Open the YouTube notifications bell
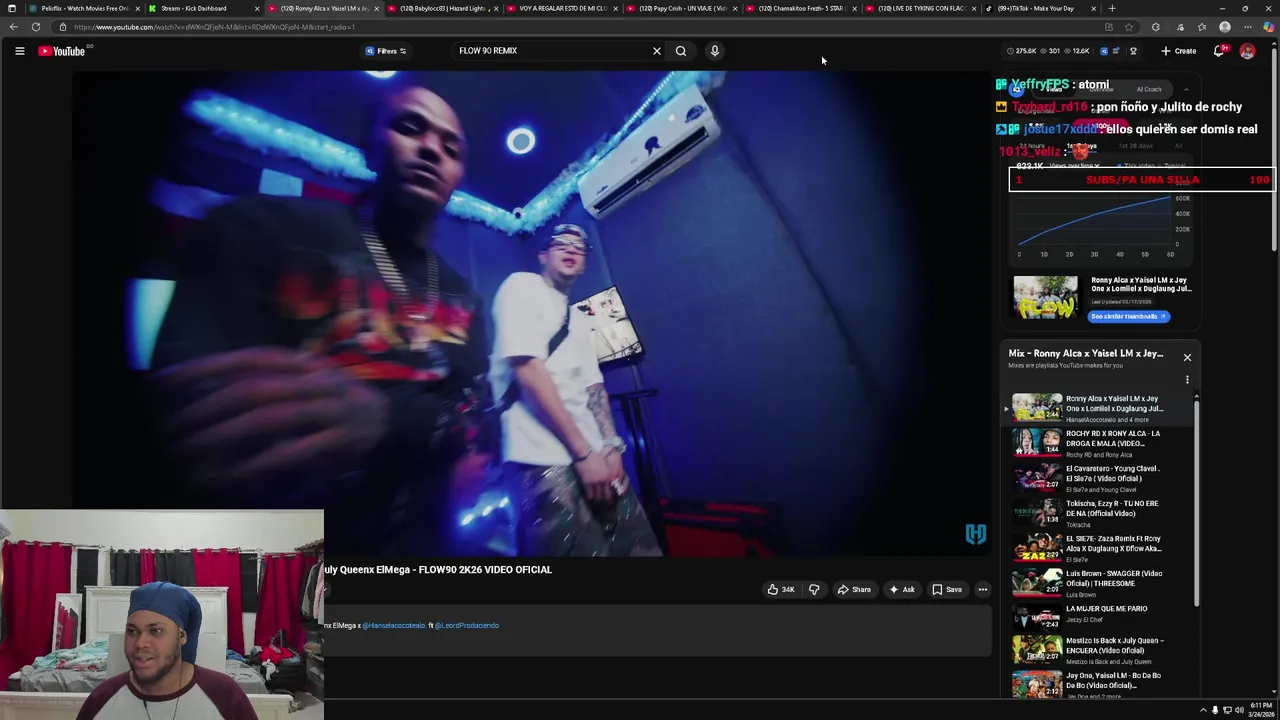 point(1219,51)
